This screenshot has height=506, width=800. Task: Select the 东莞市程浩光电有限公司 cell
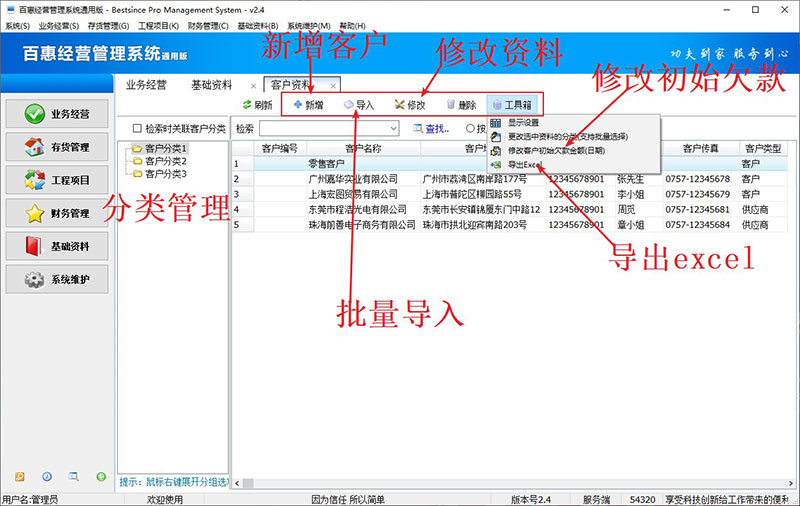(363, 210)
